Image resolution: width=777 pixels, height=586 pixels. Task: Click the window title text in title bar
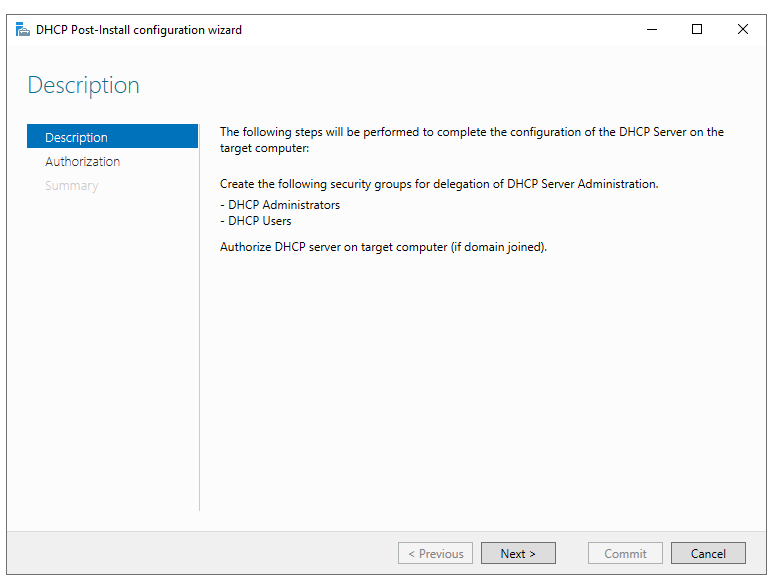pos(139,30)
